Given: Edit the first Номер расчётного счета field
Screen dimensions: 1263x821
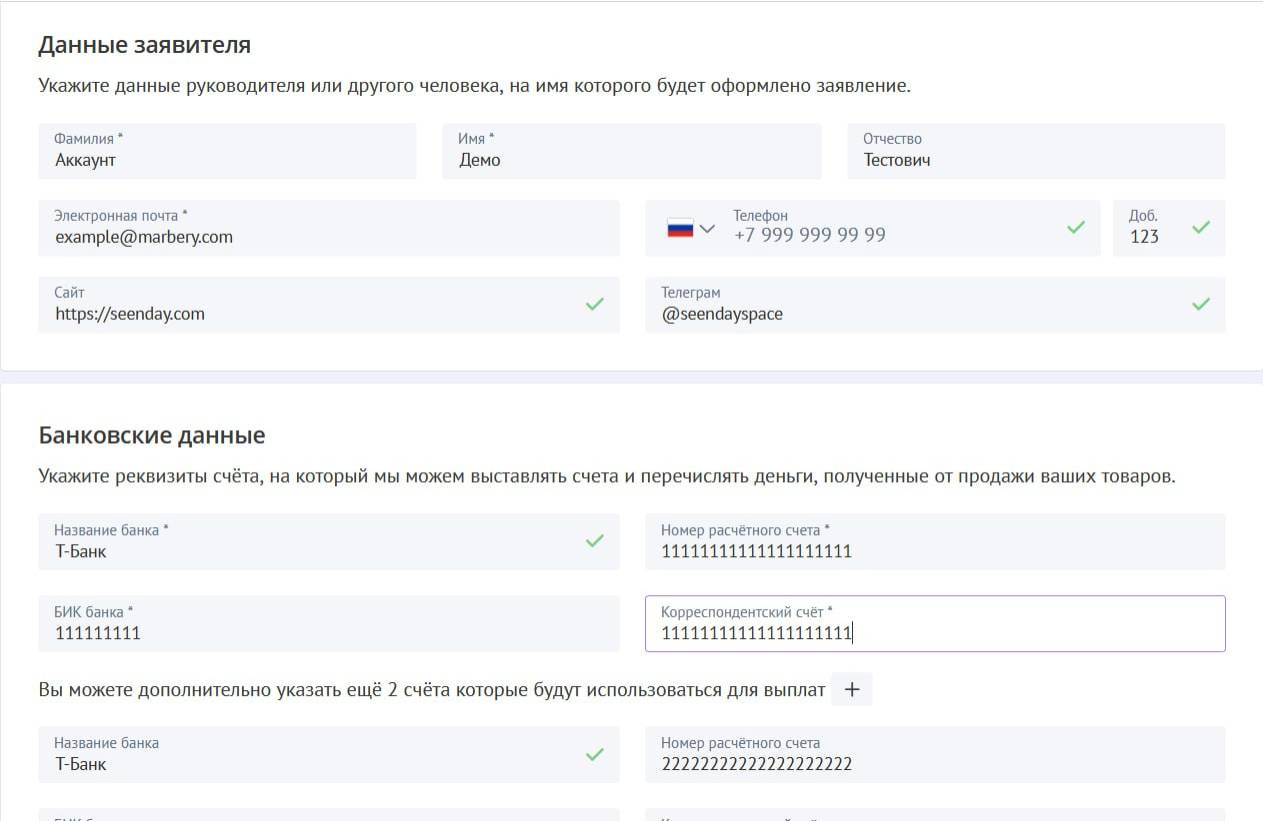Looking at the screenshot, I should [x=935, y=551].
